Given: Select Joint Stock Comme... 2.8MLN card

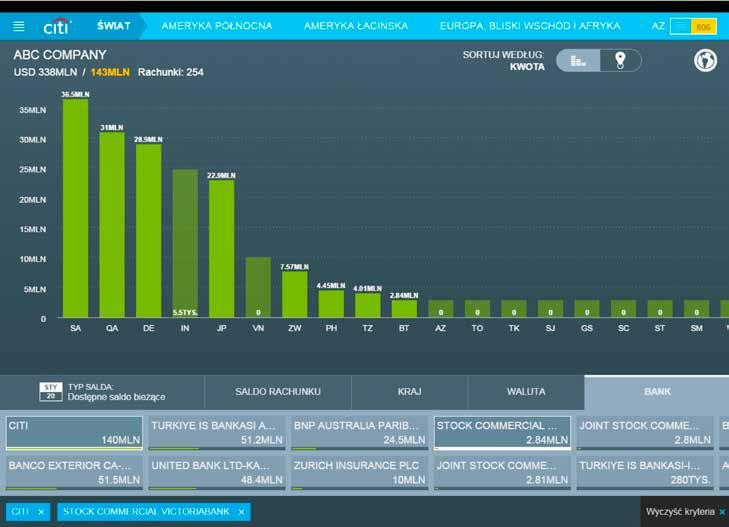Looking at the screenshot, I should click(645, 433).
